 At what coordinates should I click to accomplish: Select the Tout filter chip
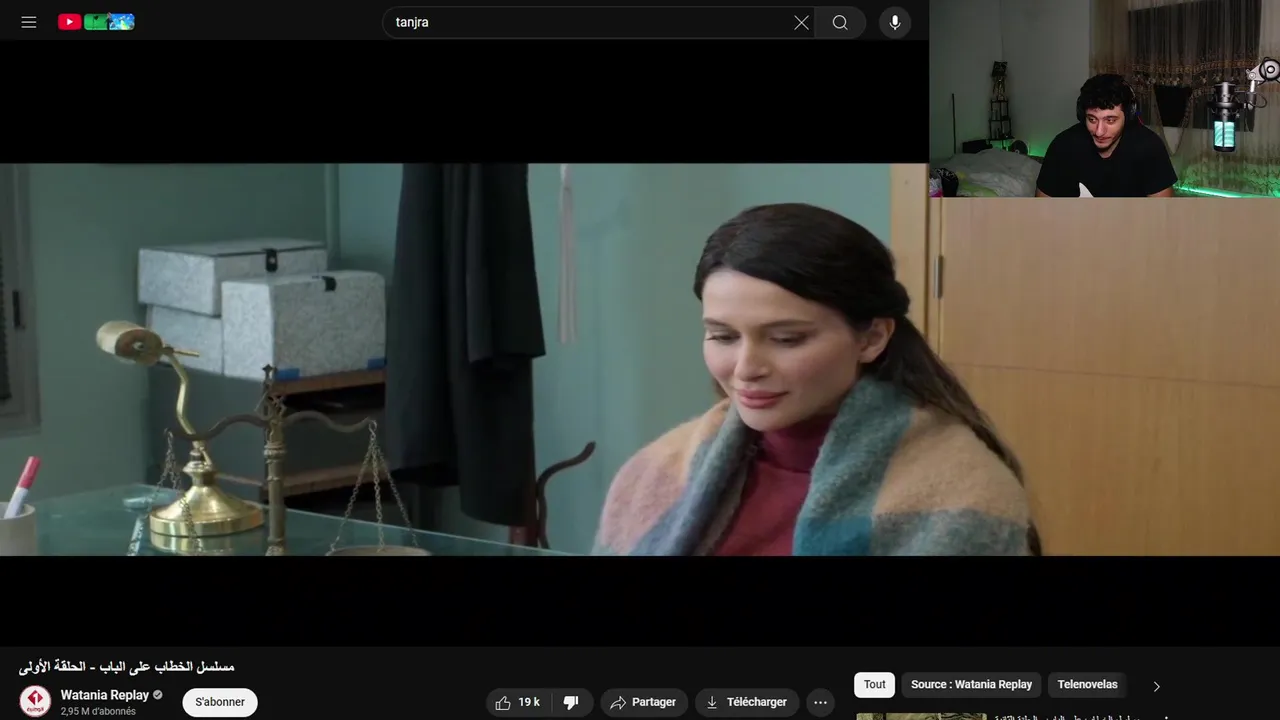point(875,684)
